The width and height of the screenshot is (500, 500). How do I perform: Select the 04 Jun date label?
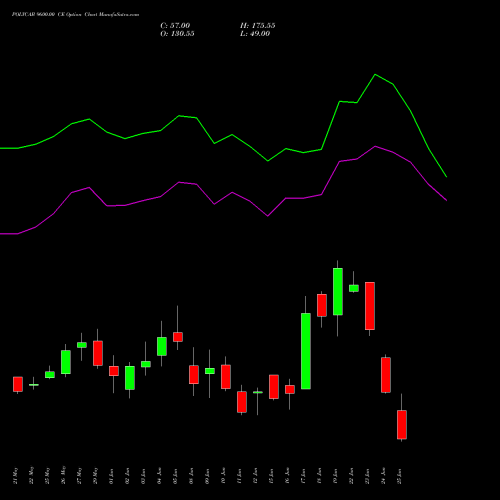coord(160,476)
